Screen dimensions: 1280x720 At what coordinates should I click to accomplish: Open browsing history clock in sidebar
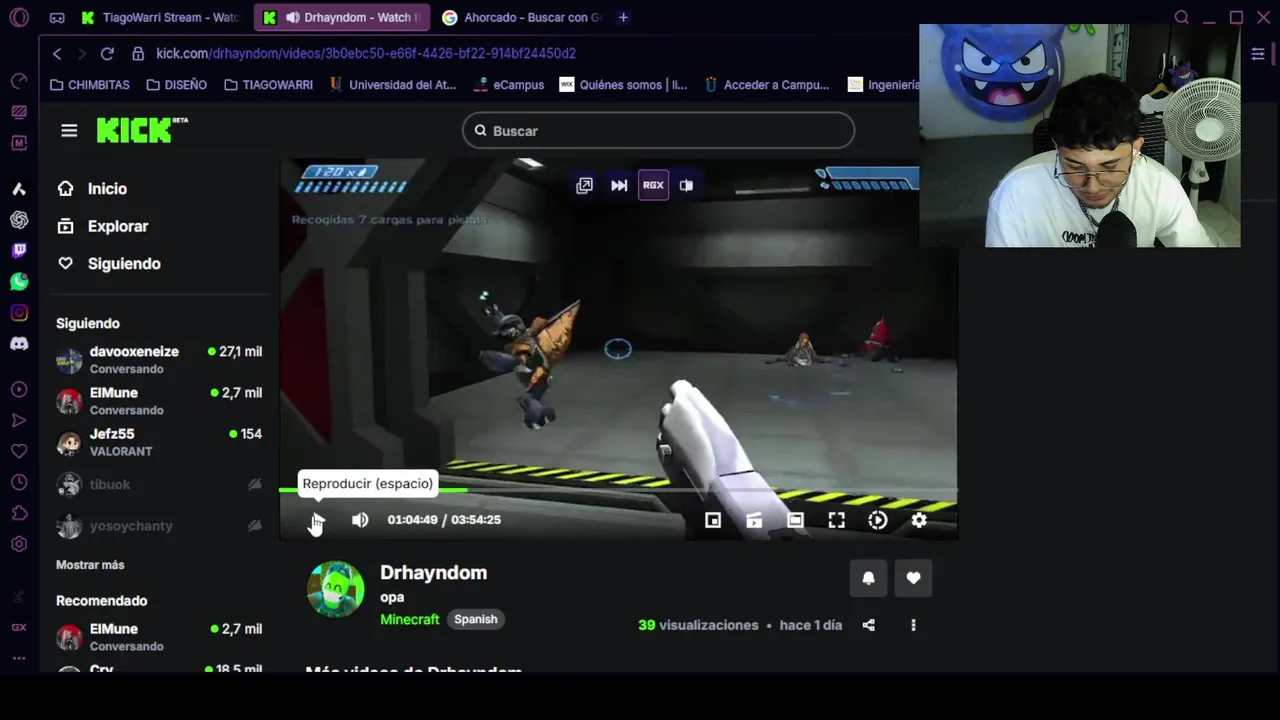click(19, 482)
